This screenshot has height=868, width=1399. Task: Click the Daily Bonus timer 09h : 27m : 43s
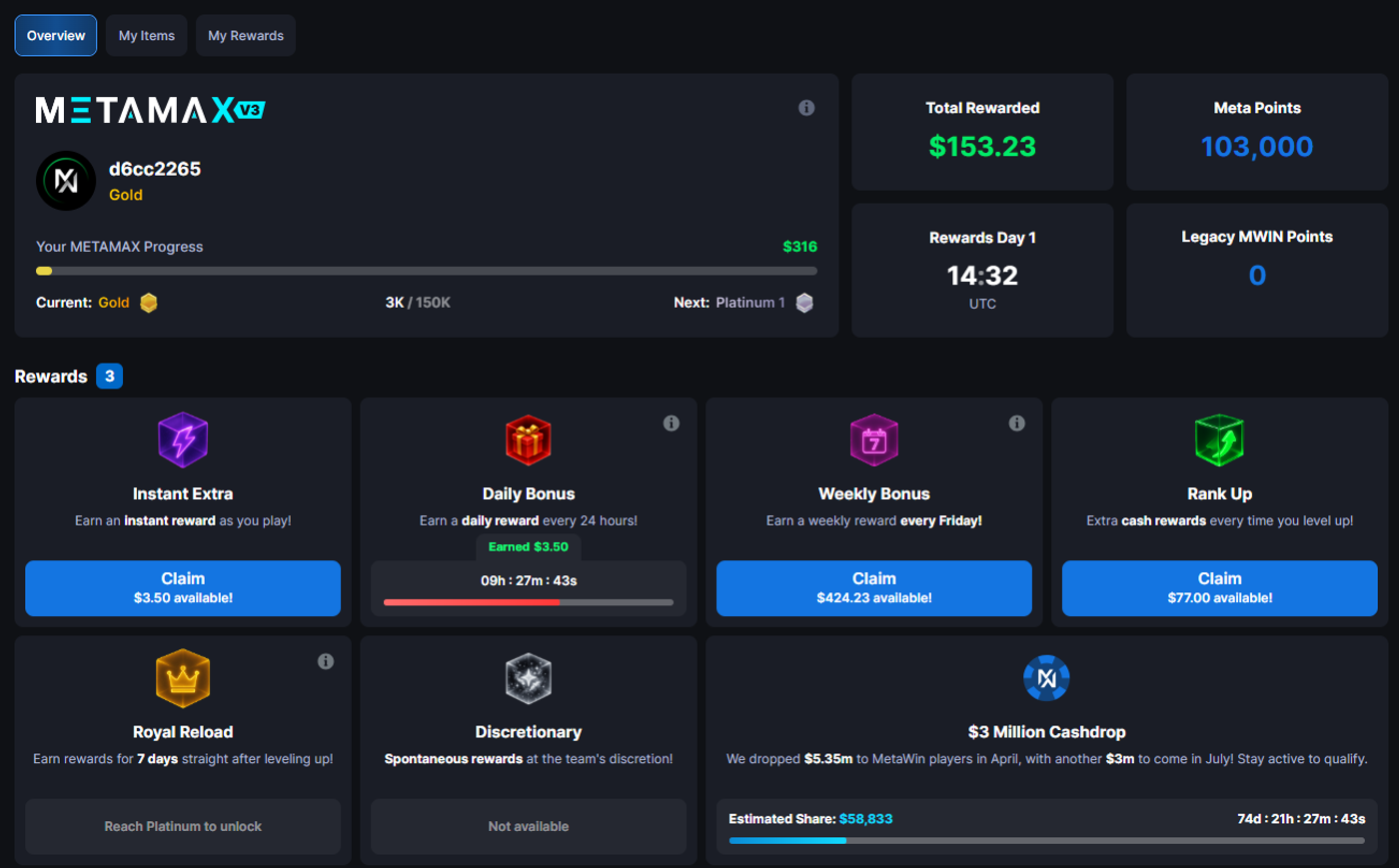point(529,580)
